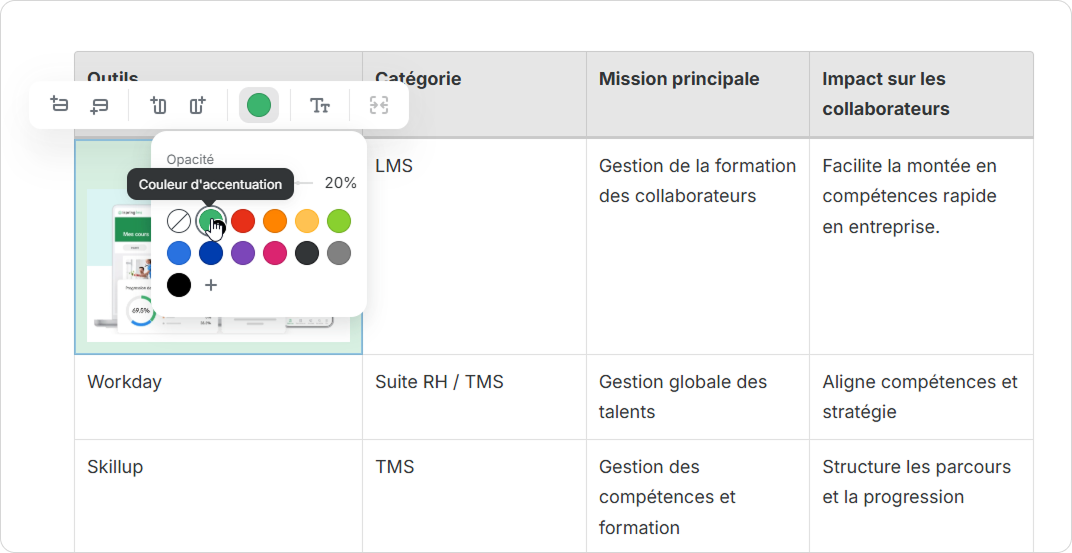Apply the black color swatch
The width and height of the screenshot is (1072, 553).
coord(179,285)
